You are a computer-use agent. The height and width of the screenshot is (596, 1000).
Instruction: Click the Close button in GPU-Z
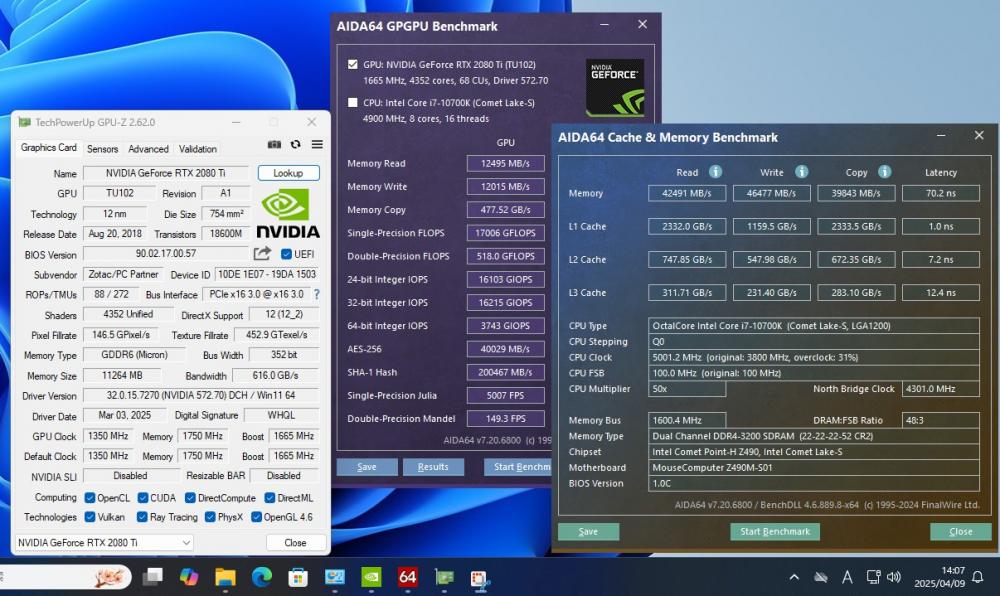click(x=295, y=542)
